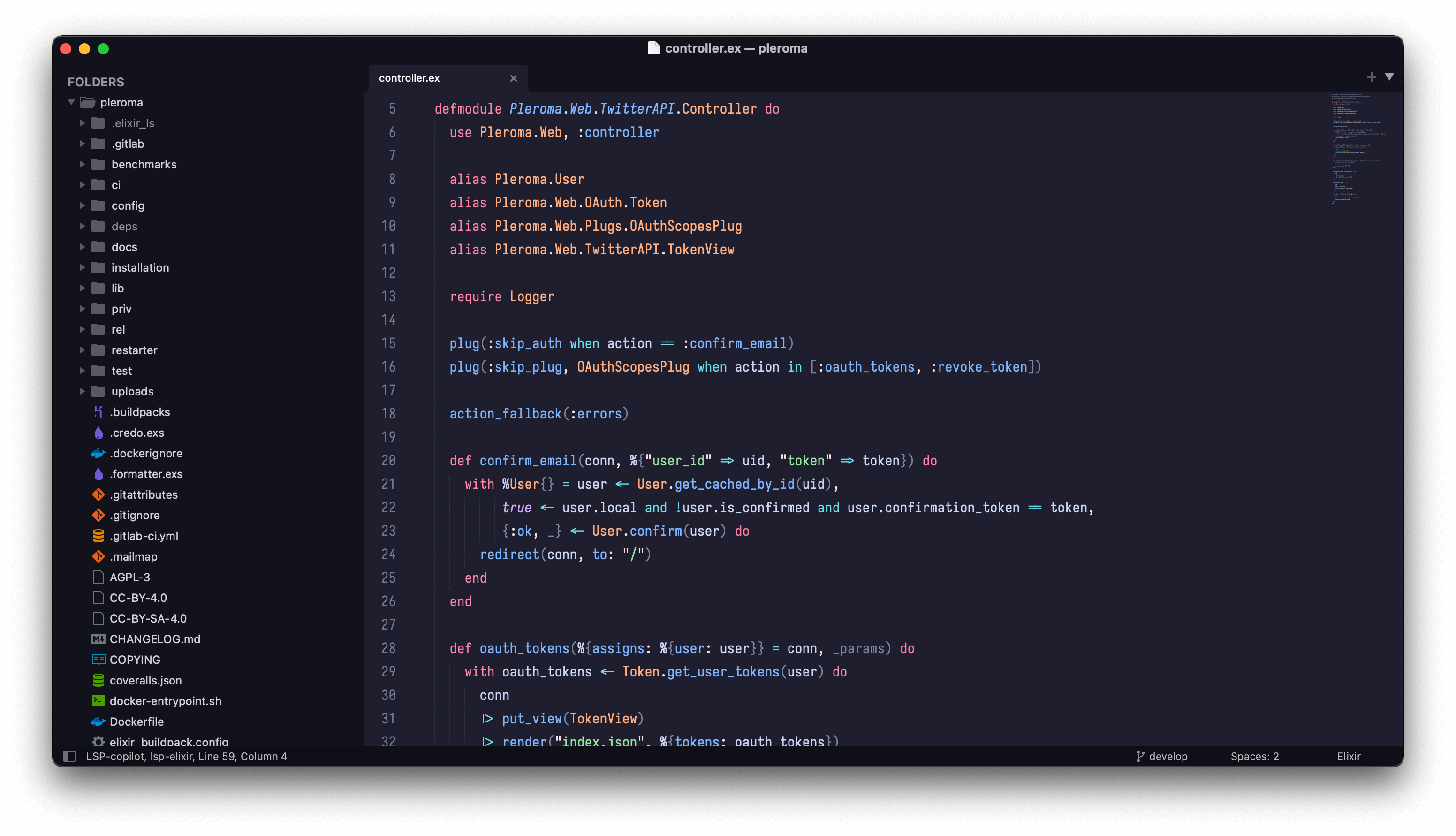
Task: Click the Heroku icon beside .buildpacks
Action: (x=98, y=412)
